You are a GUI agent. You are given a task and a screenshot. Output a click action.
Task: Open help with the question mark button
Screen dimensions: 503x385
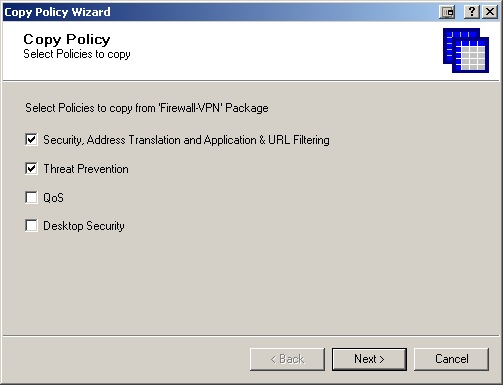pyautogui.click(x=472, y=12)
